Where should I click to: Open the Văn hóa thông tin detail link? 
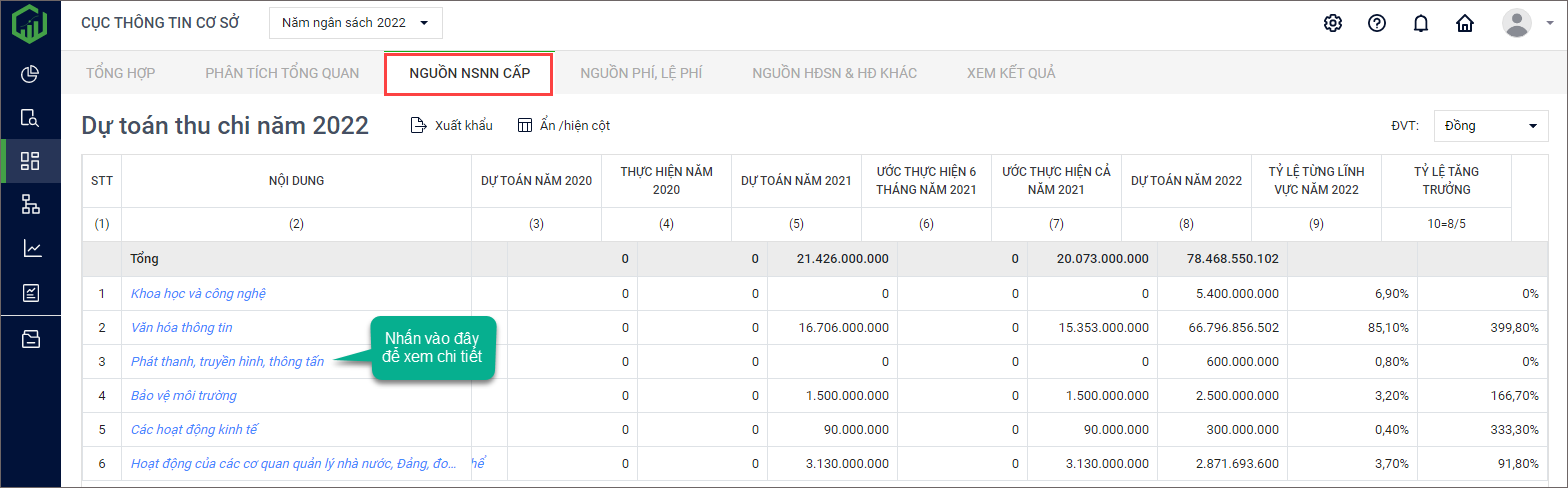[x=182, y=327]
